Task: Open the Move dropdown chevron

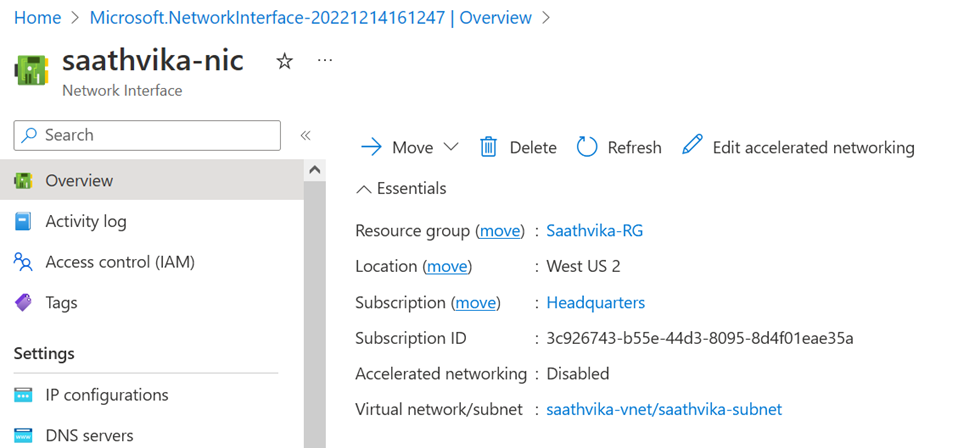Action: (451, 147)
